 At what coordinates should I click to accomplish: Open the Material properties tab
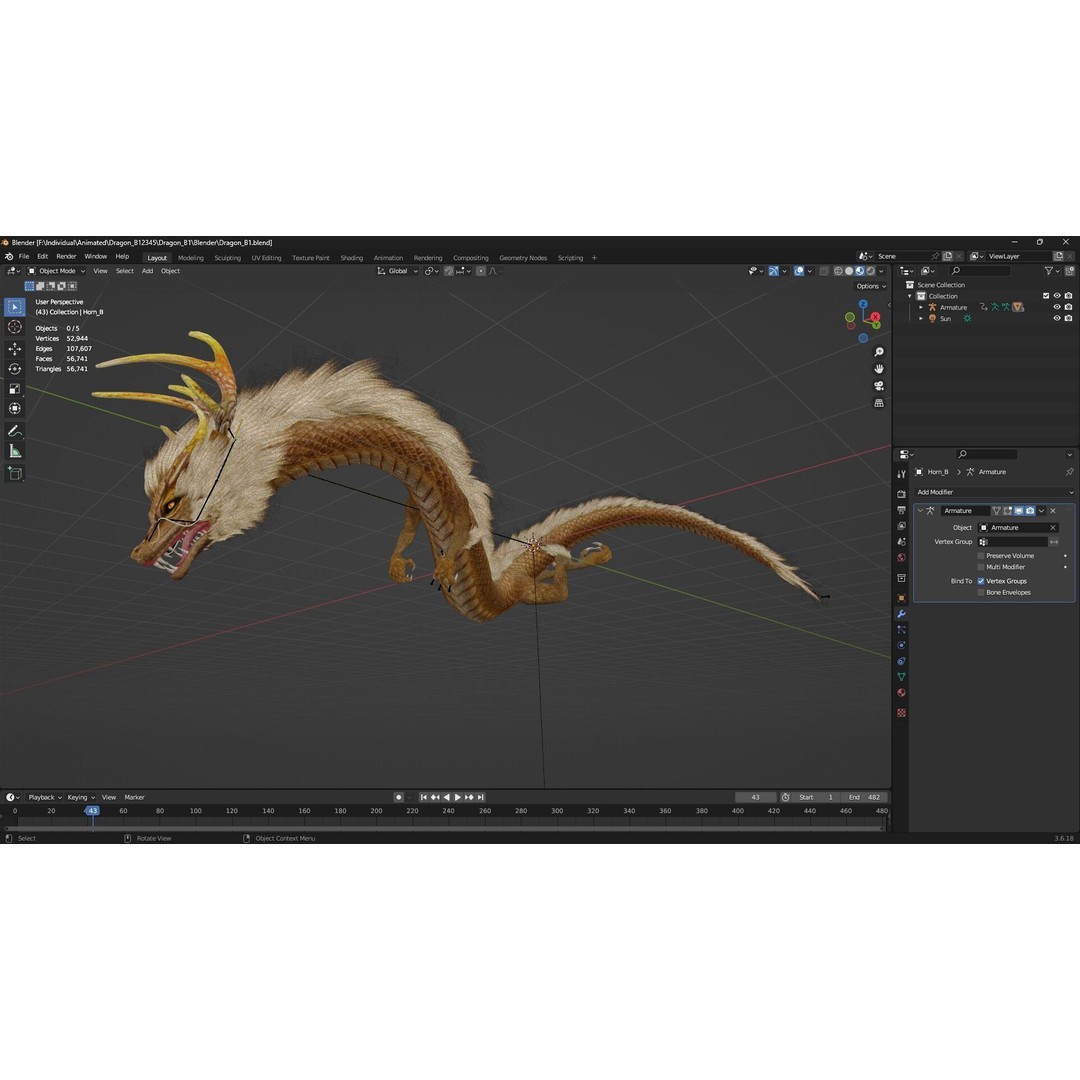[x=902, y=693]
